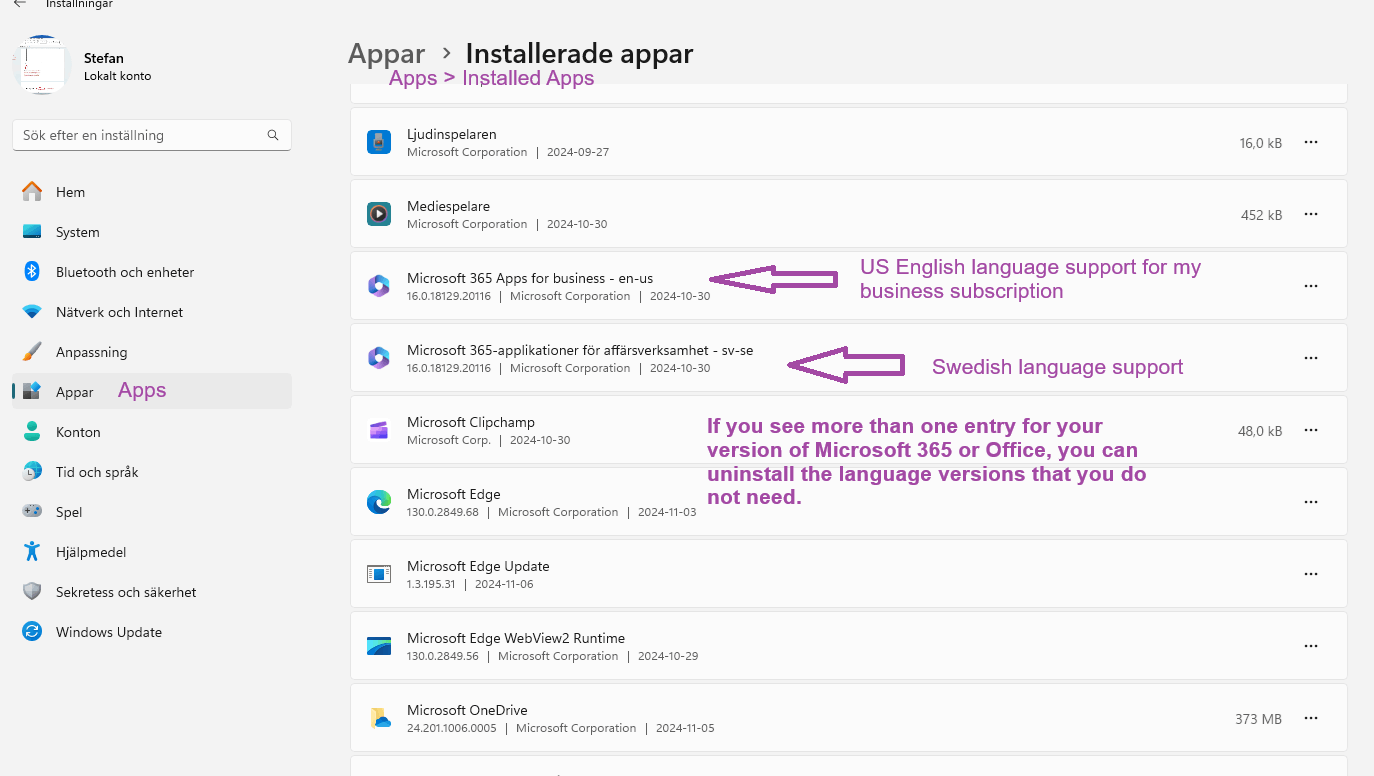Open Sekretess och säkerhet shield icon
The image size is (1374, 776).
point(32,592)
